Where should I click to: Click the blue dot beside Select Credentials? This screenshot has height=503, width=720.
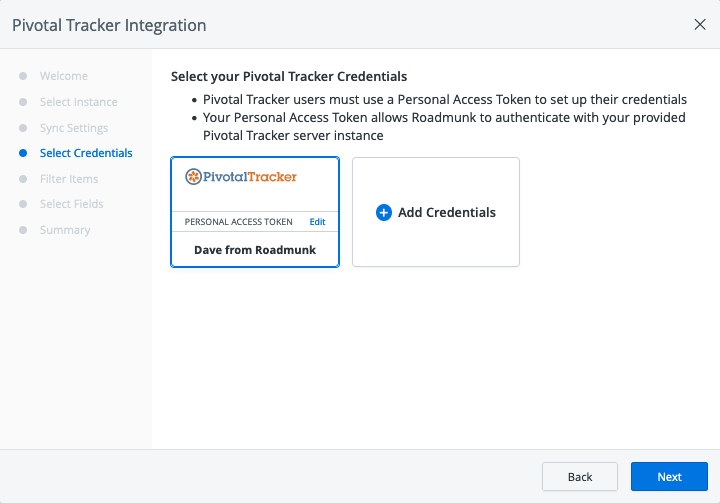[23, 153]
